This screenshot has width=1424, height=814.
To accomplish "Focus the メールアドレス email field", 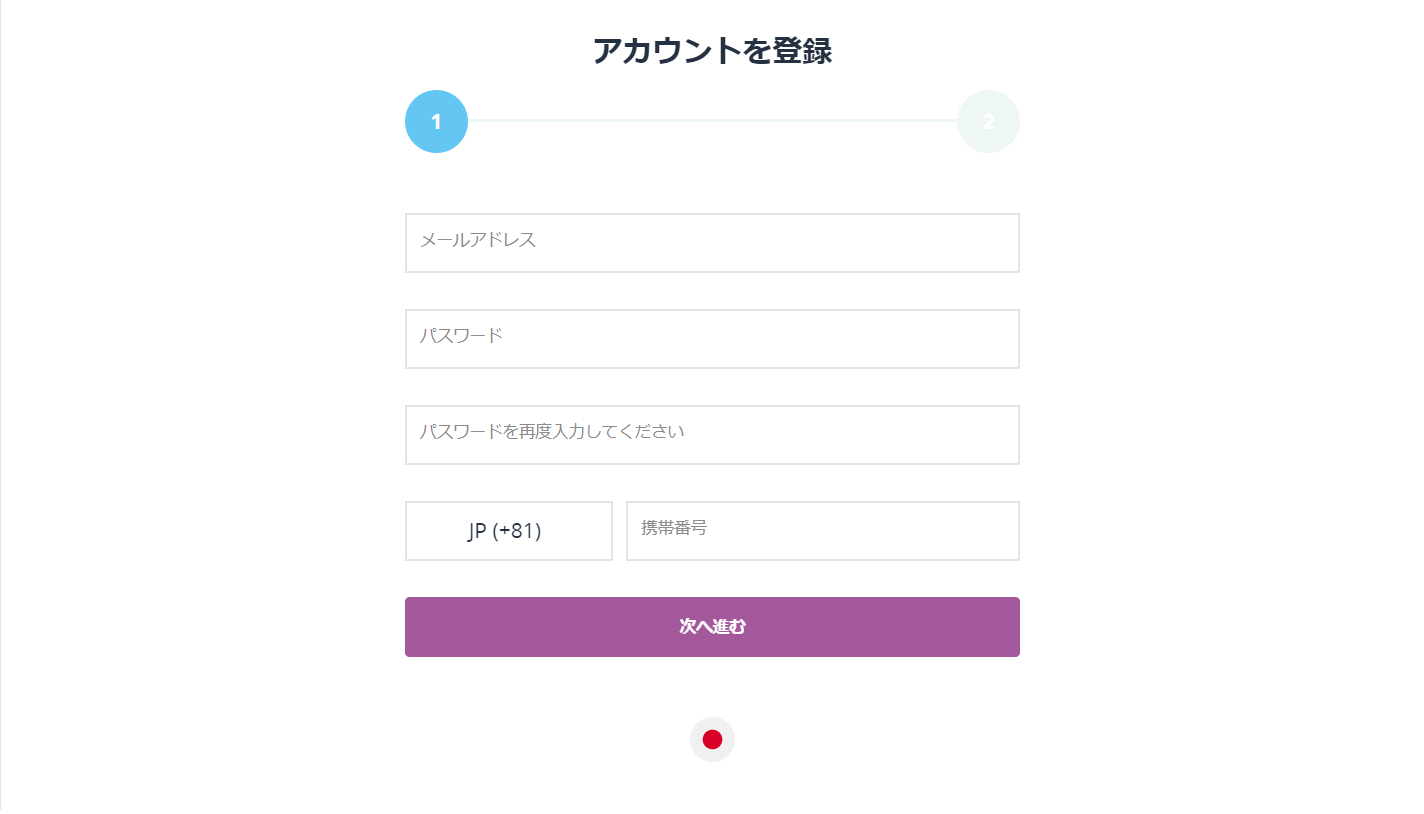I will [x=712, y=243].
